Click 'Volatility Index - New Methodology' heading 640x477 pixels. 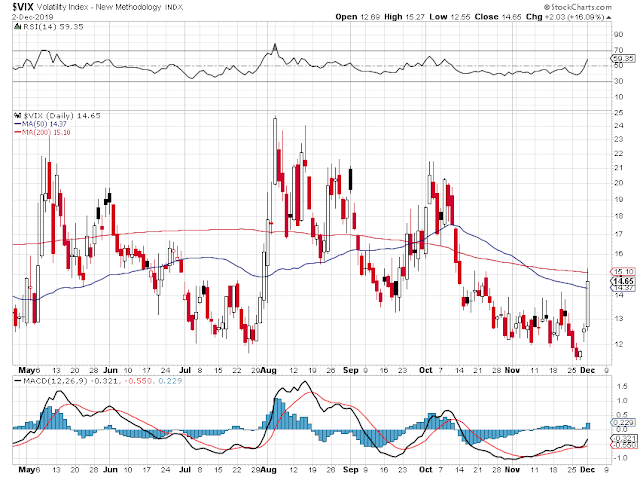(x=100, y=7)
